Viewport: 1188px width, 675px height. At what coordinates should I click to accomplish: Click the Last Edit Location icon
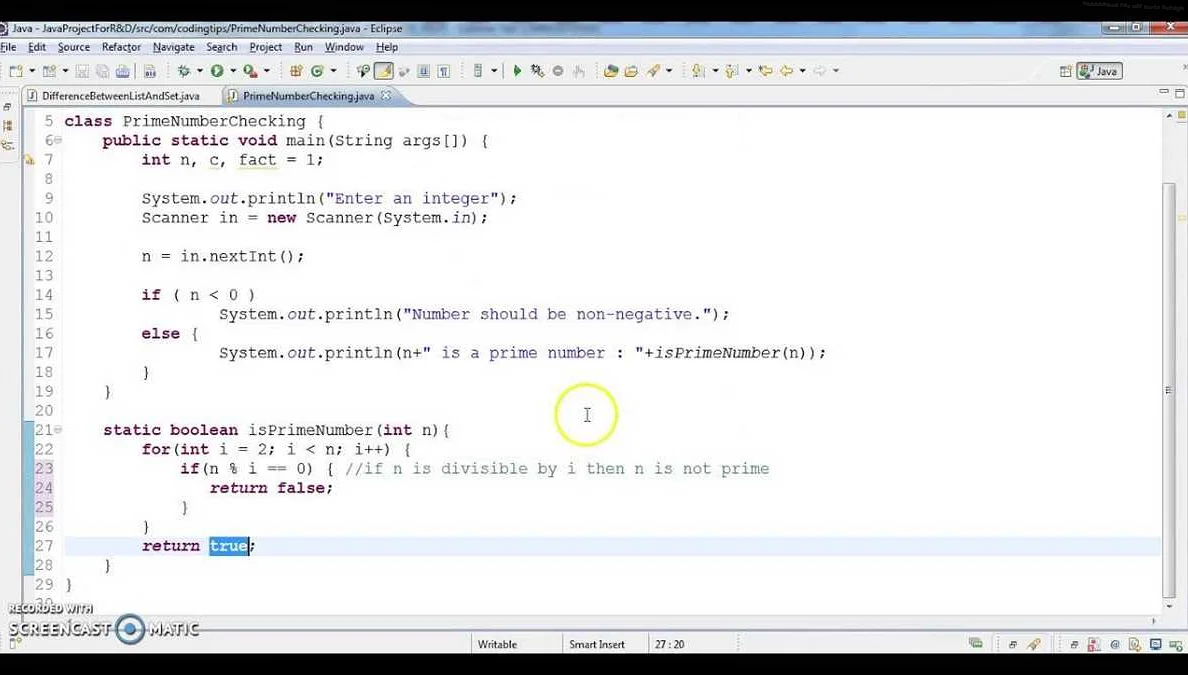pyautogui.click(x=765, y=71)
